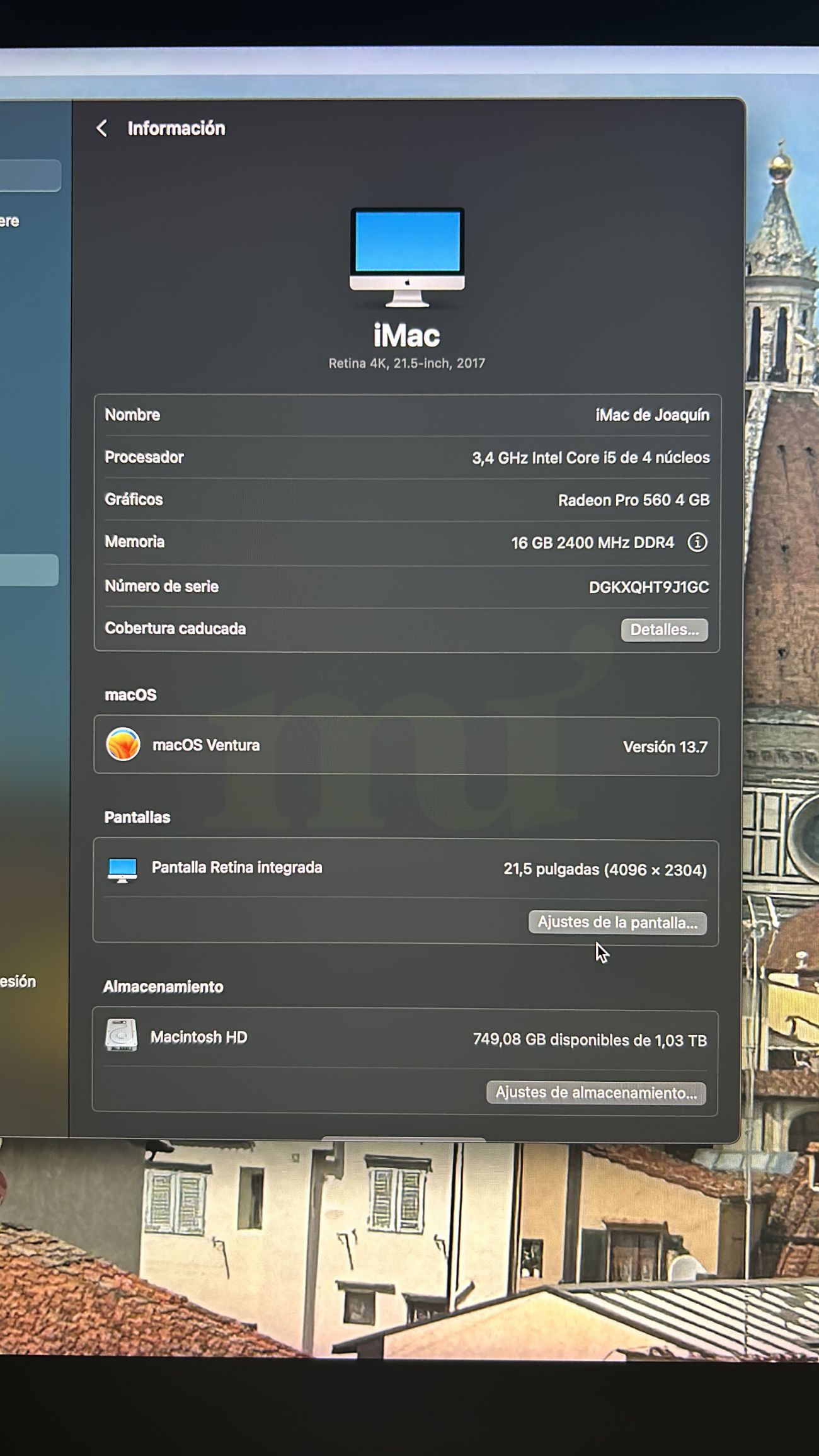Click the large "iMac" model title
Viewport: 819px width, 1456px height.
coord(407,335)
